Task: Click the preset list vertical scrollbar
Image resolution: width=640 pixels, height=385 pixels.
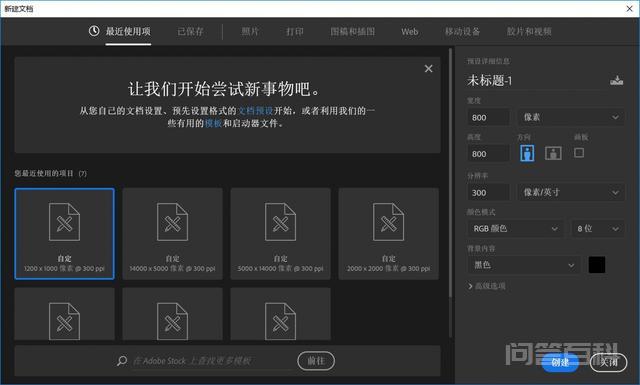Action: click(x=451, y=174)
